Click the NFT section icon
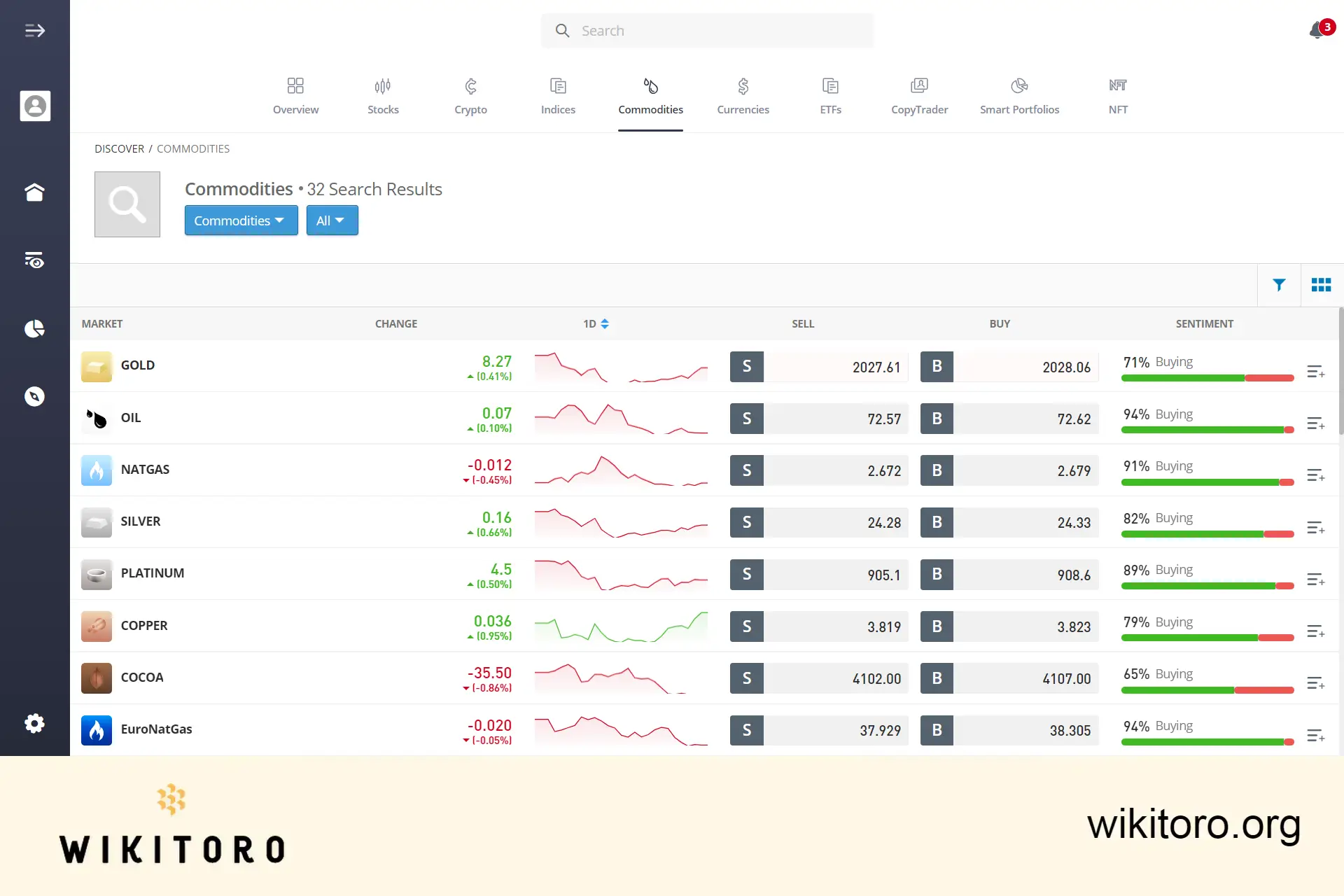 1118,86
